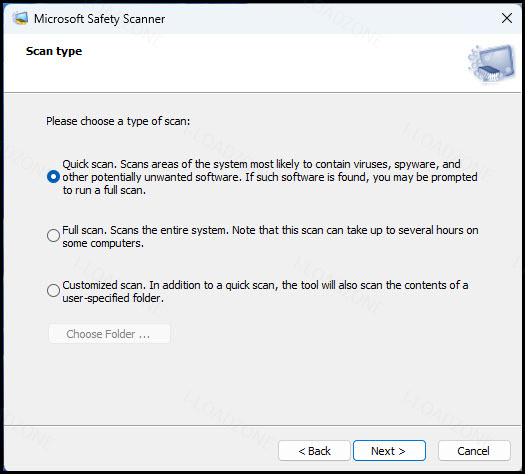Screen dimensions: 525x474
Task: Click the Full scan description text
Action: click(270, 237)
